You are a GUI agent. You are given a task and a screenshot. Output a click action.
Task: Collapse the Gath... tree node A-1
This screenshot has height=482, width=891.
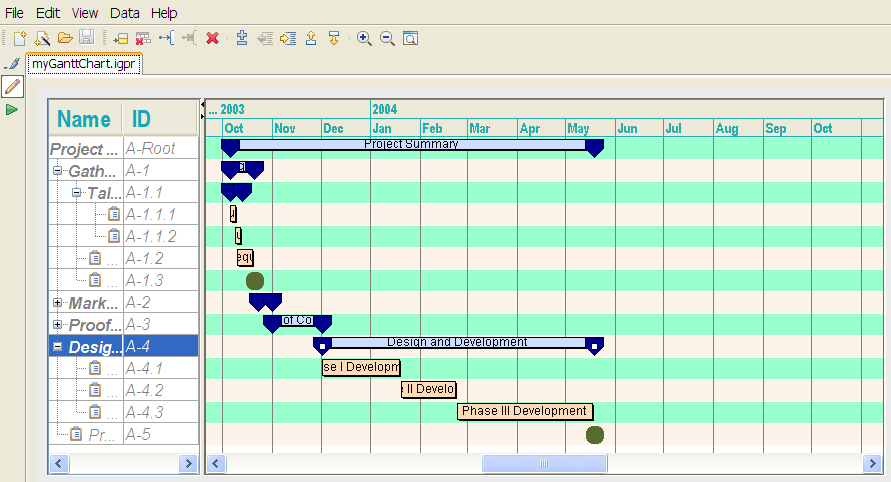[58, 171]
